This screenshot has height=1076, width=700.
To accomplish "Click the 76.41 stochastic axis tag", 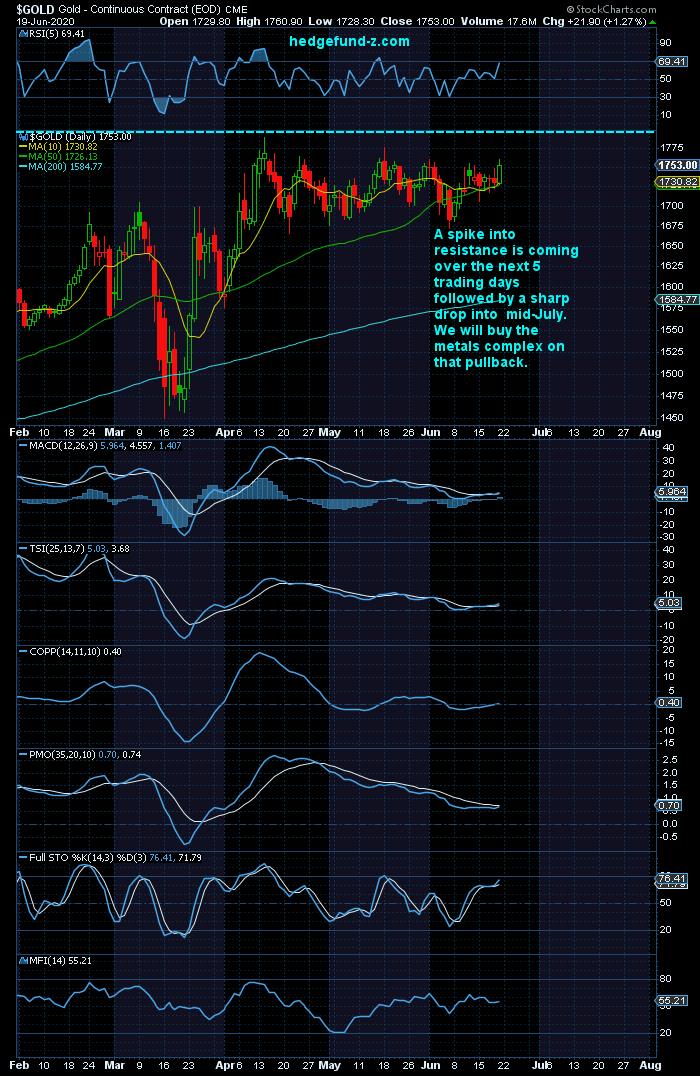I will pos(672,878).
